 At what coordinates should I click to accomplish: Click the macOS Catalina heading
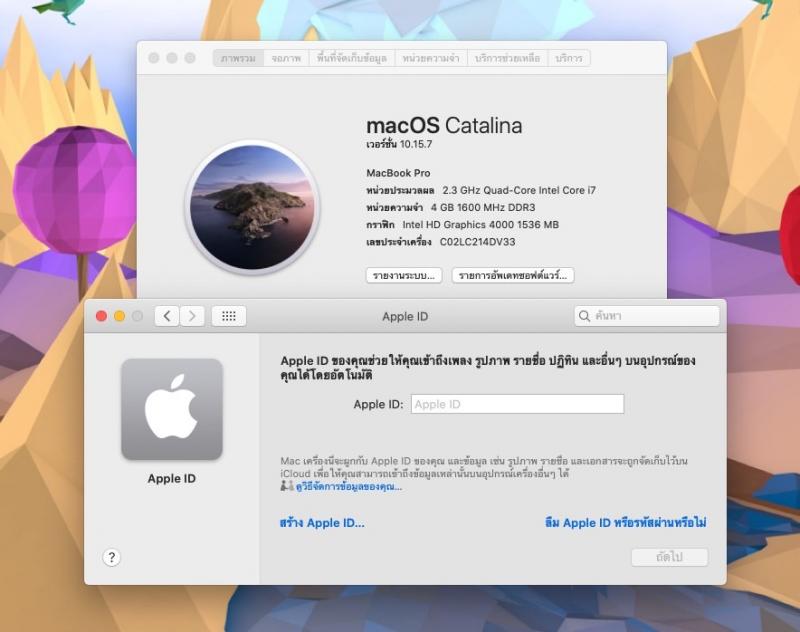click(x=444, y=125)
